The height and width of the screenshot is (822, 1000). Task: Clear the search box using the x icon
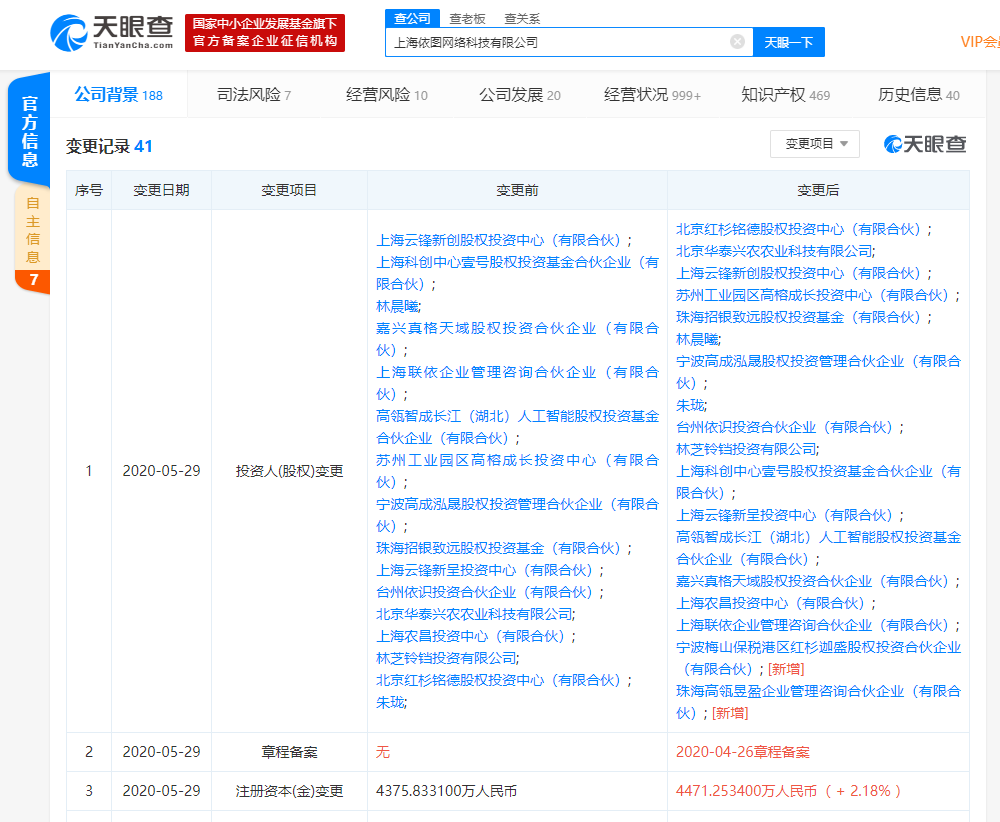click(738, 42)
